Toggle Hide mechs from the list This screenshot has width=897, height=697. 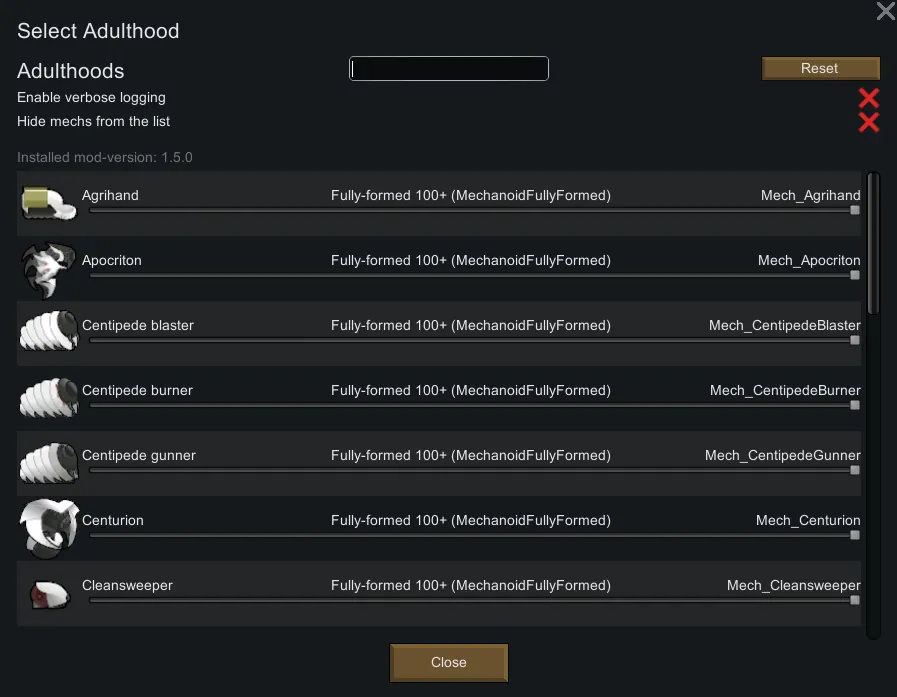(x=868, y=122)
